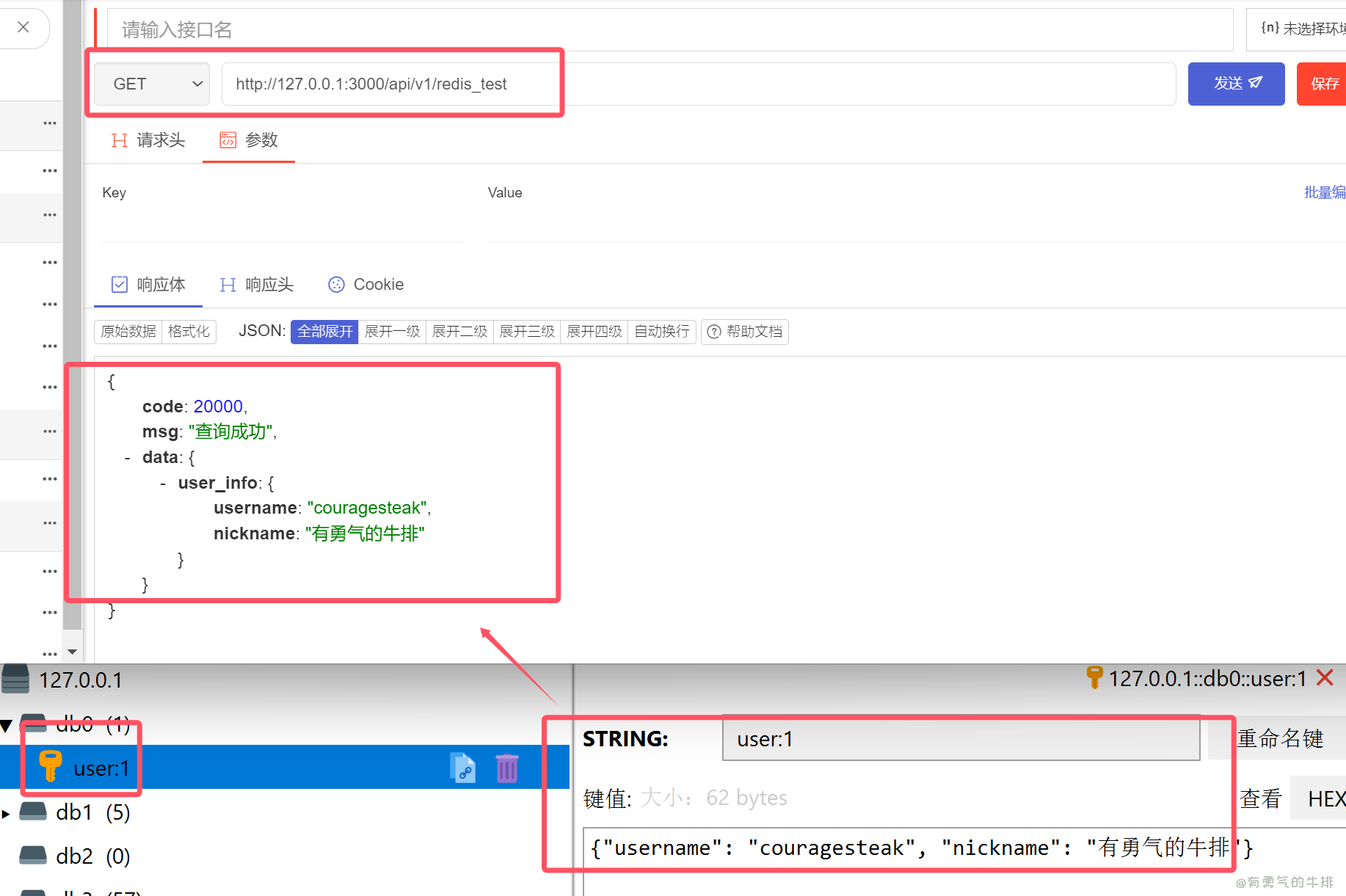This screenshot has height=896, width=1346.
Task: Close the tab with the X icon
Action: (23, 27)
